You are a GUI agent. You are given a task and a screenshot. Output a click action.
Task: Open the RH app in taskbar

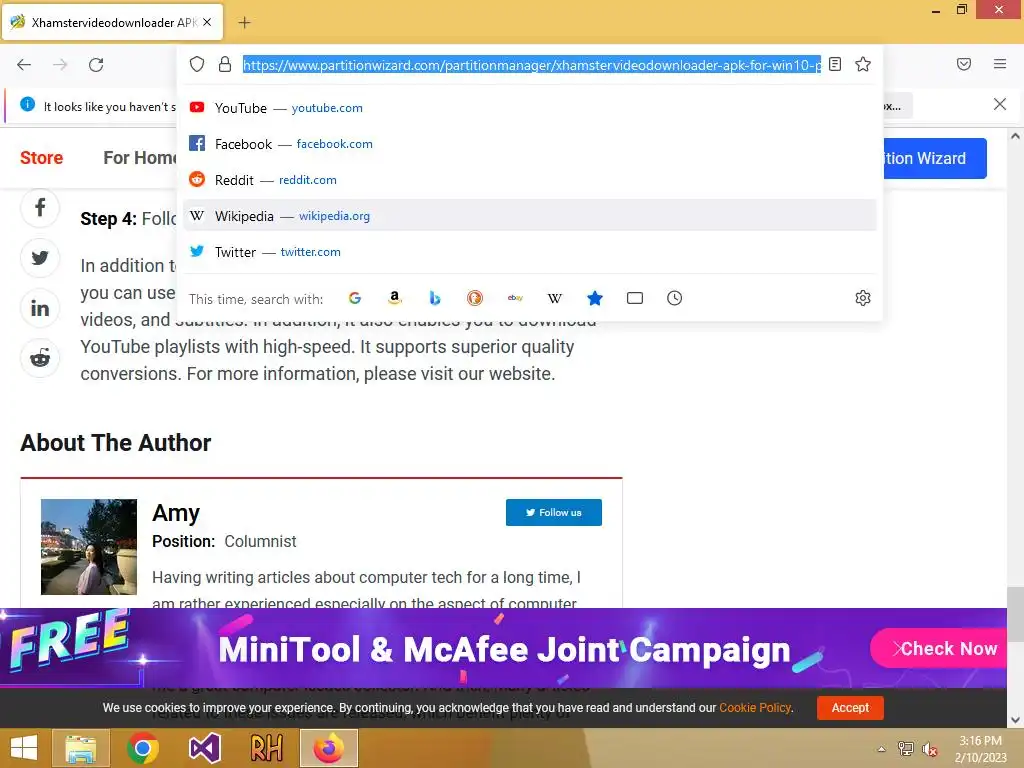(266, 748)
